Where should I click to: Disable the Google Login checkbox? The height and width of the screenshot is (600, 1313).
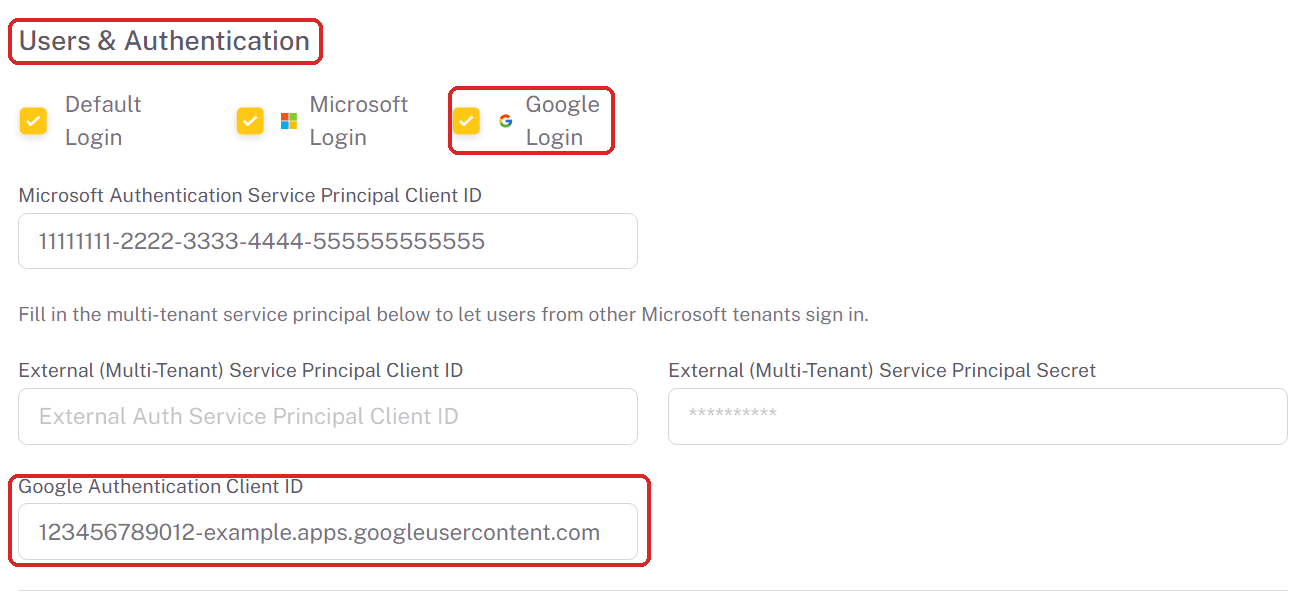pyautogui.click(x=466, y=121)
